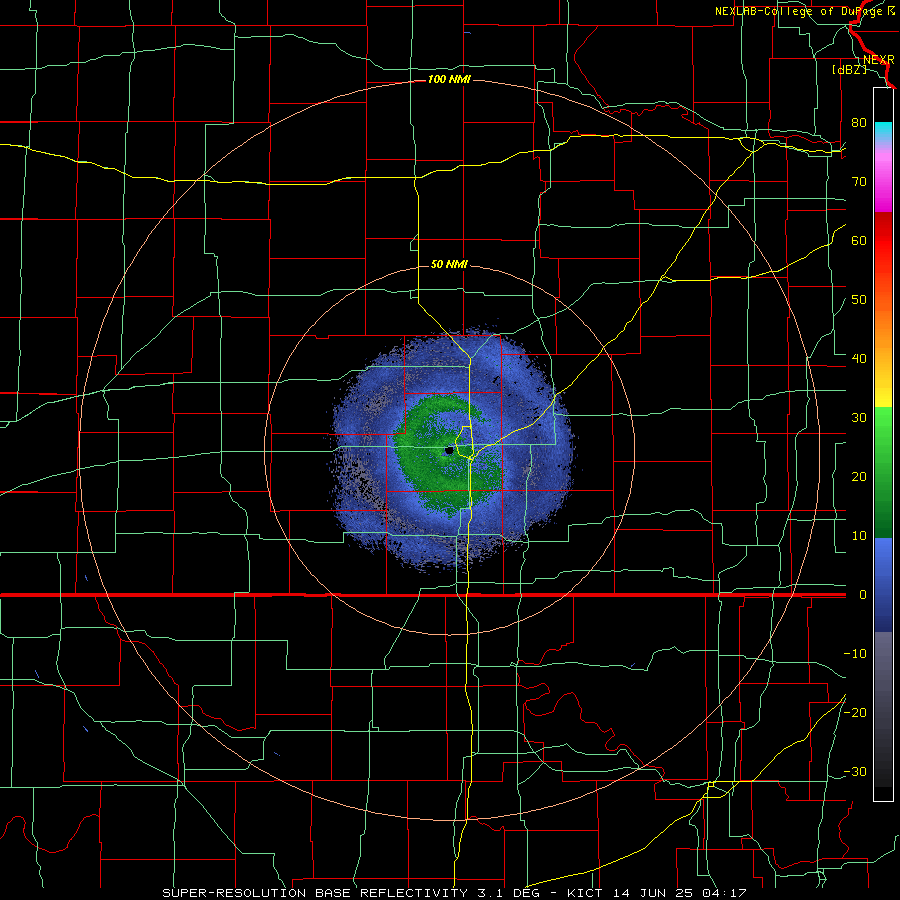Click the black radar site dot at center
This screenshot has width=900, height=900.
pyautogui.click(x=449, y=451)
